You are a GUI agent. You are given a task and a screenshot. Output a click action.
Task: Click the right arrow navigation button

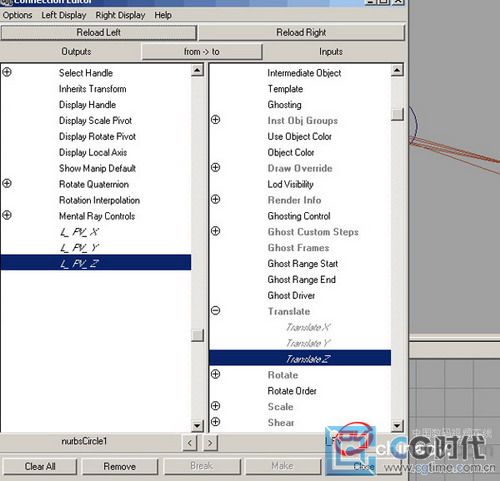click(x=210, y=443)
